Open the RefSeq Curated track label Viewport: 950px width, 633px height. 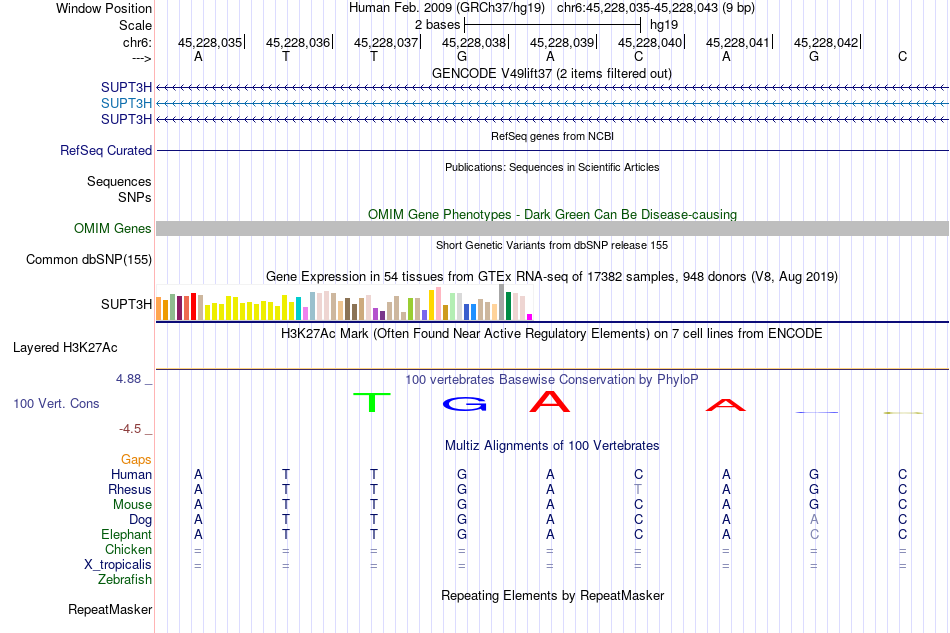(105, 150)
